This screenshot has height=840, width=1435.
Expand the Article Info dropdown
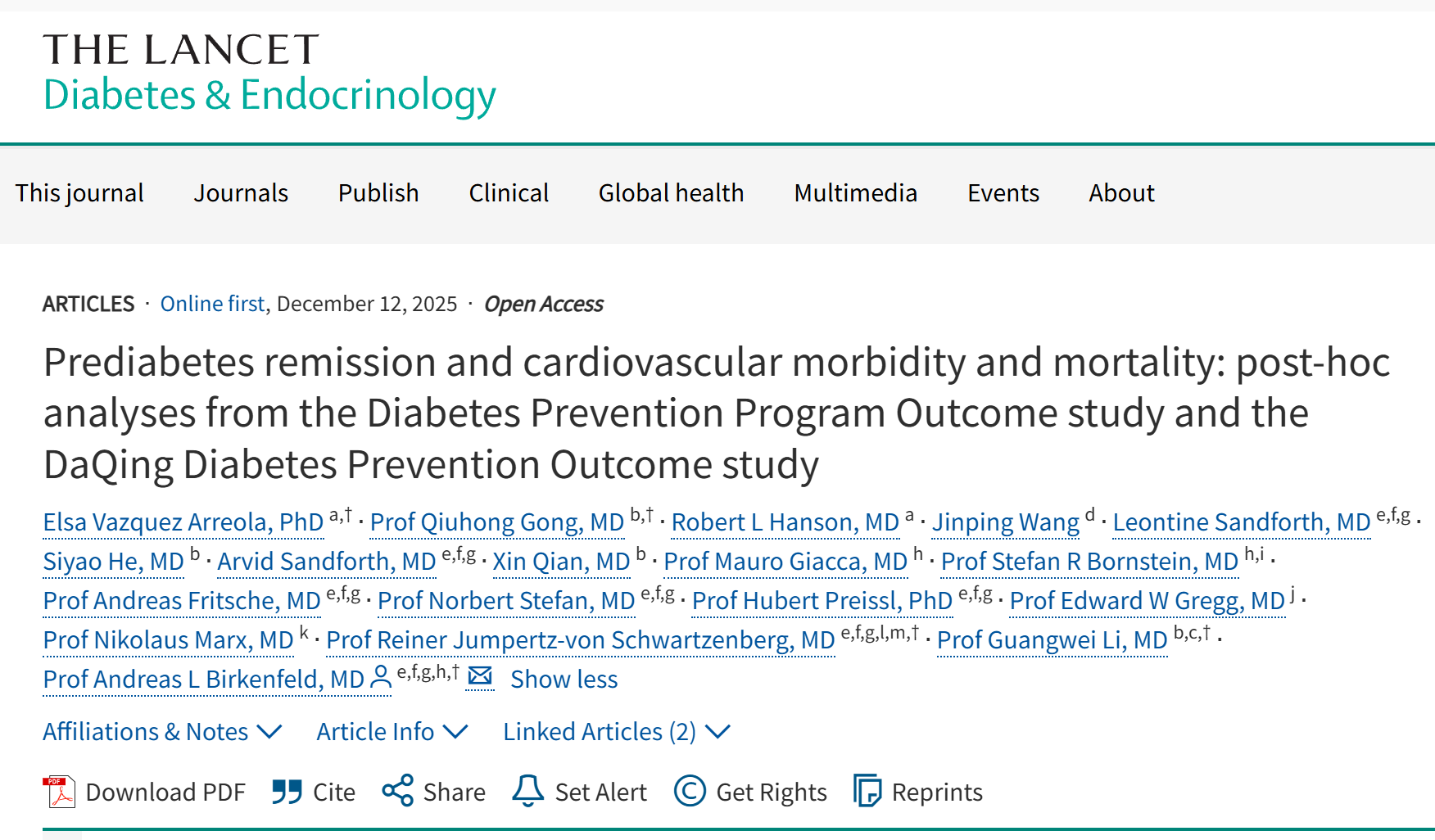click(392, 731)
